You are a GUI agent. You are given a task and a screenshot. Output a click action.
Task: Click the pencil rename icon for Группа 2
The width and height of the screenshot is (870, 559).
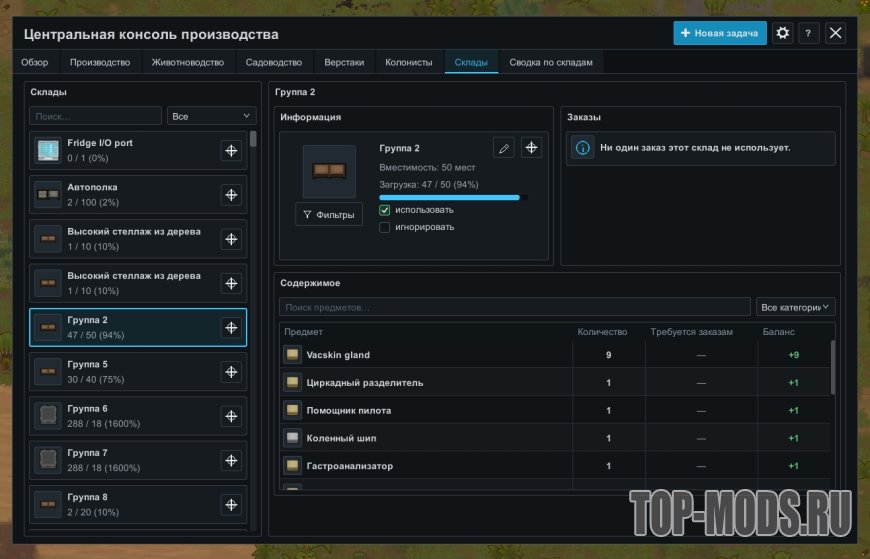point(503,148)
